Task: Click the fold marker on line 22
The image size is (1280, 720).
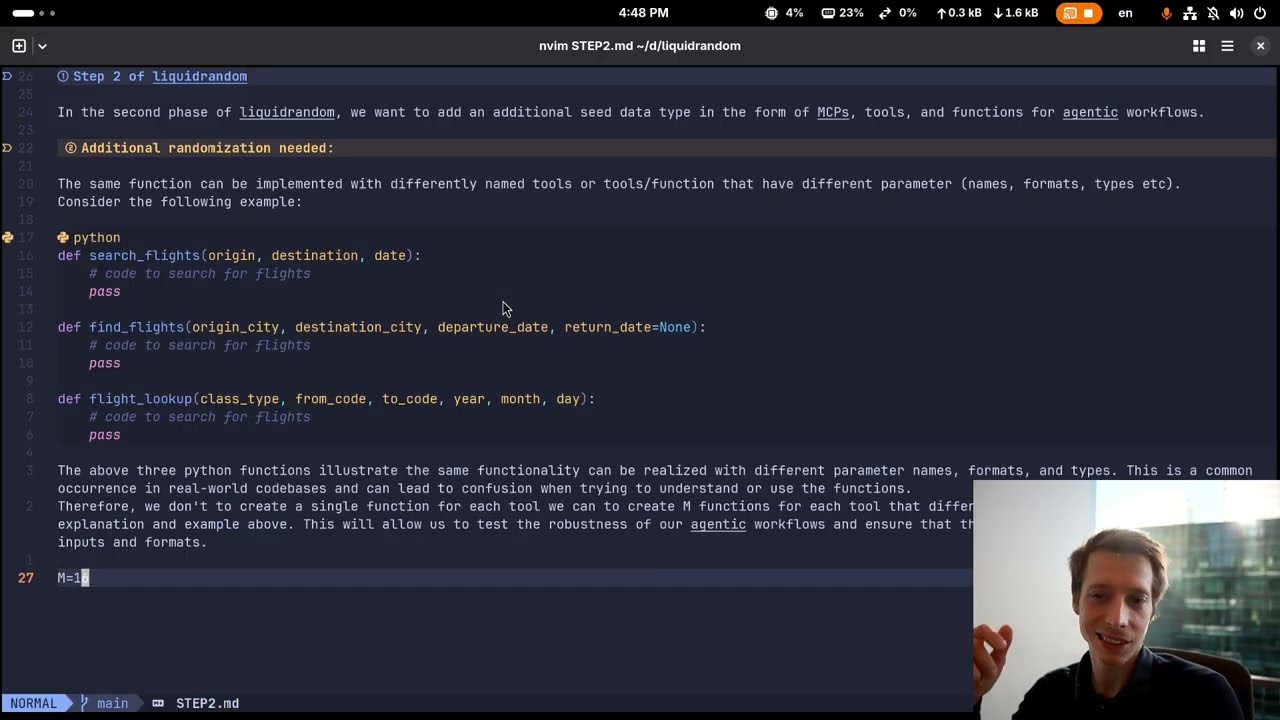Action: pyautogui.click(x=7, y=148)
